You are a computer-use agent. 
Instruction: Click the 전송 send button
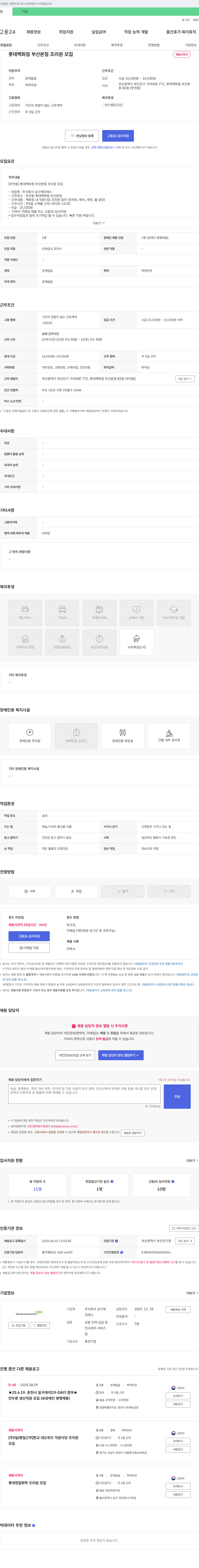click(x=177, y=1096)
